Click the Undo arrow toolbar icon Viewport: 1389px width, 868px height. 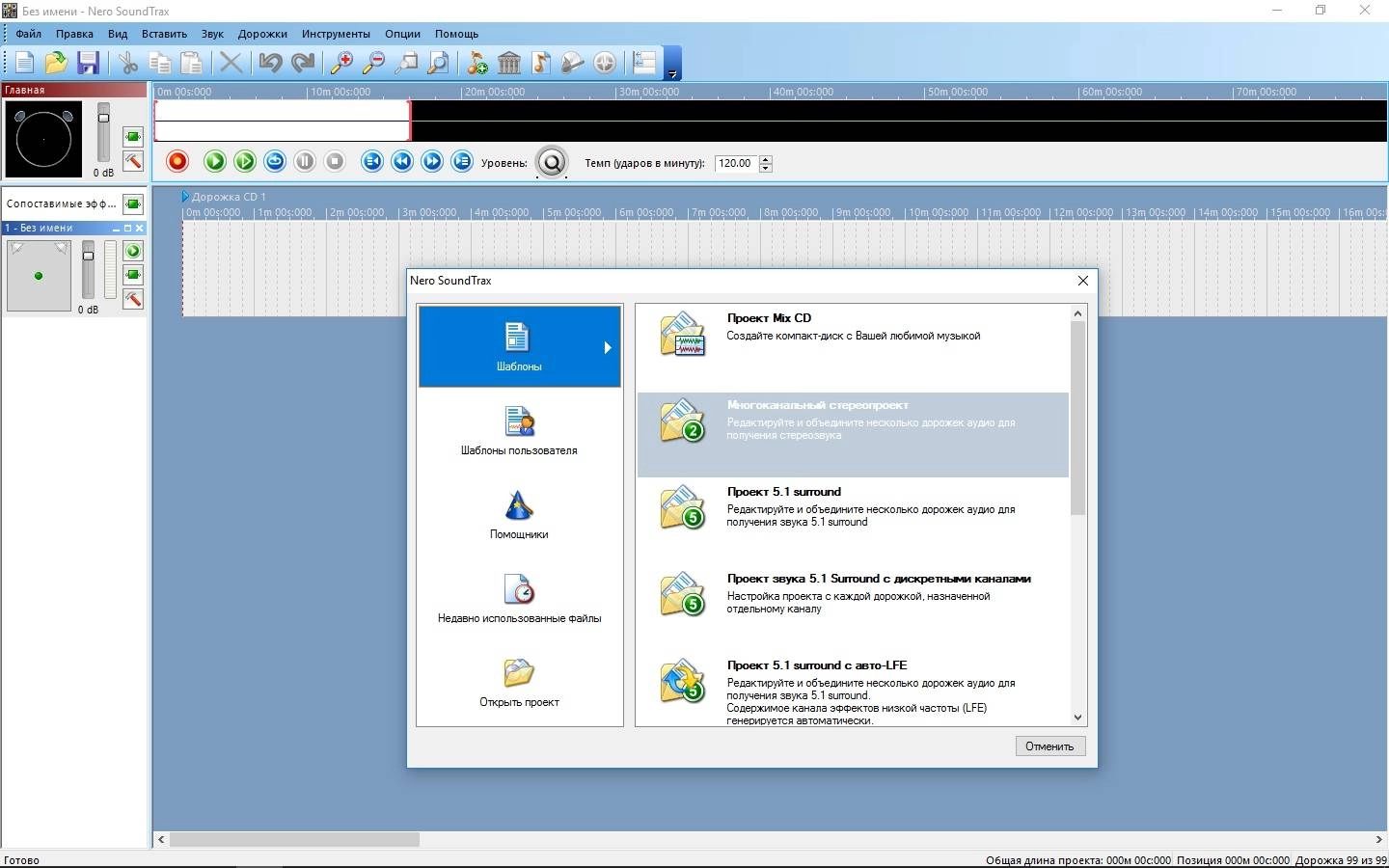pyautogui.click(x=270, y=64)
